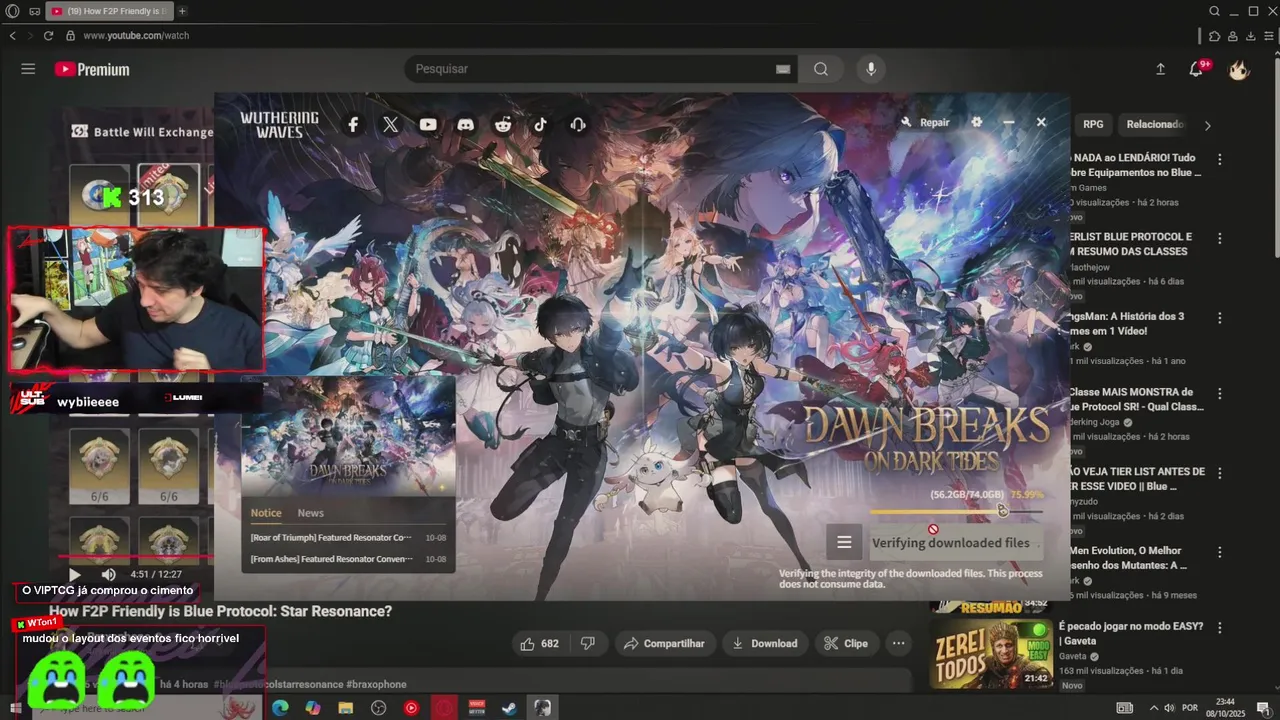The image size is (1280, 720).
Task: Open File Explorer from the taskbar
Action: point(345,708)
